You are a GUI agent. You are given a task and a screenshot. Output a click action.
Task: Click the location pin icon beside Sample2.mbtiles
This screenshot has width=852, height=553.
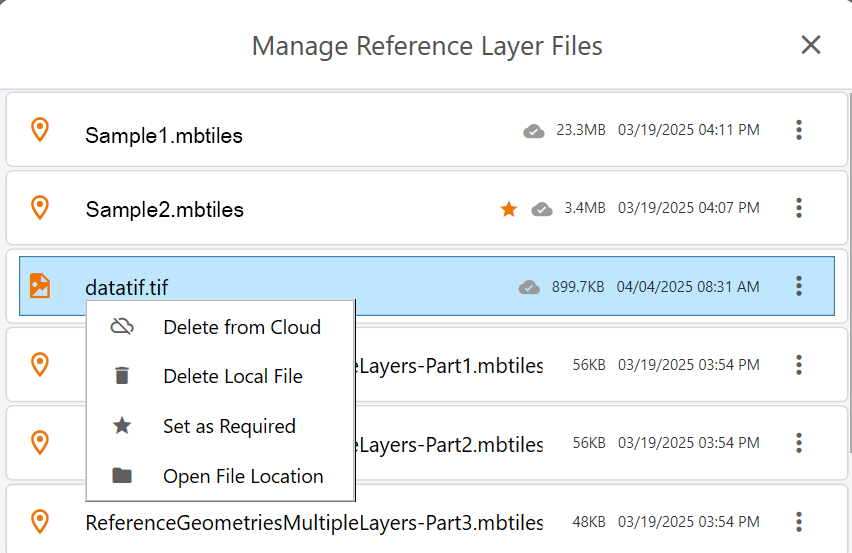point(40,208)
